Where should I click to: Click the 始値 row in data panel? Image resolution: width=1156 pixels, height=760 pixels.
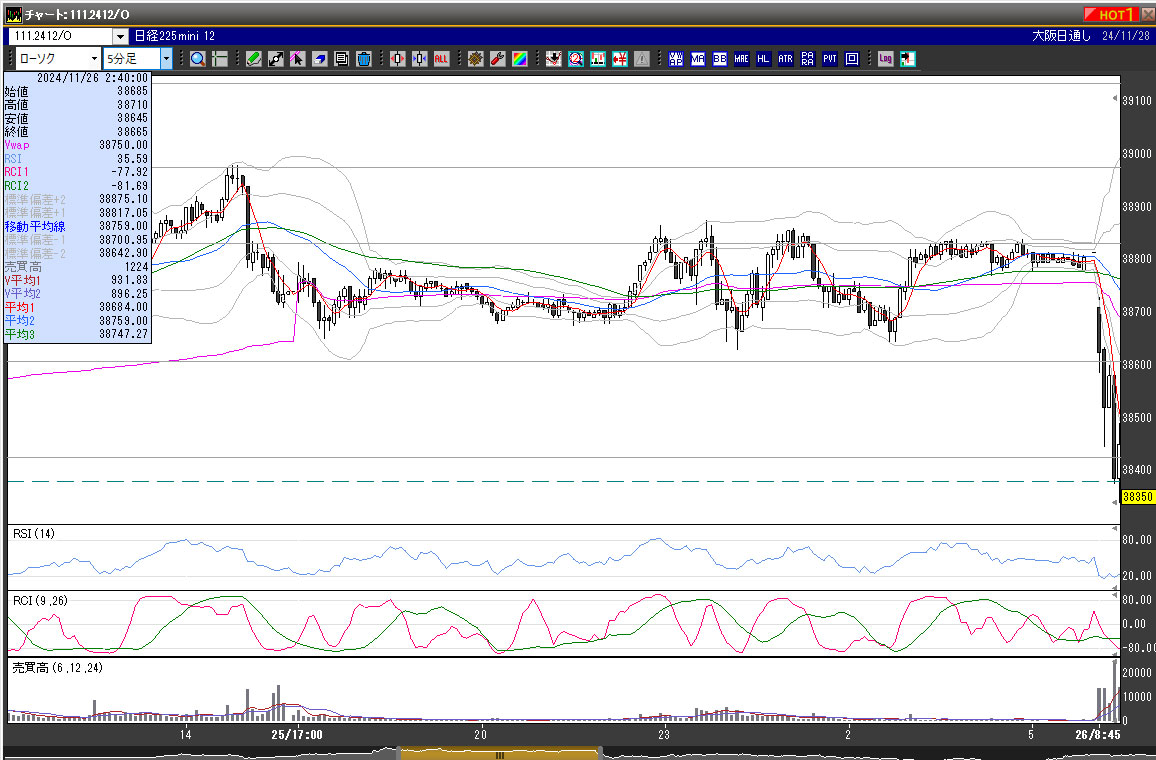77,91
